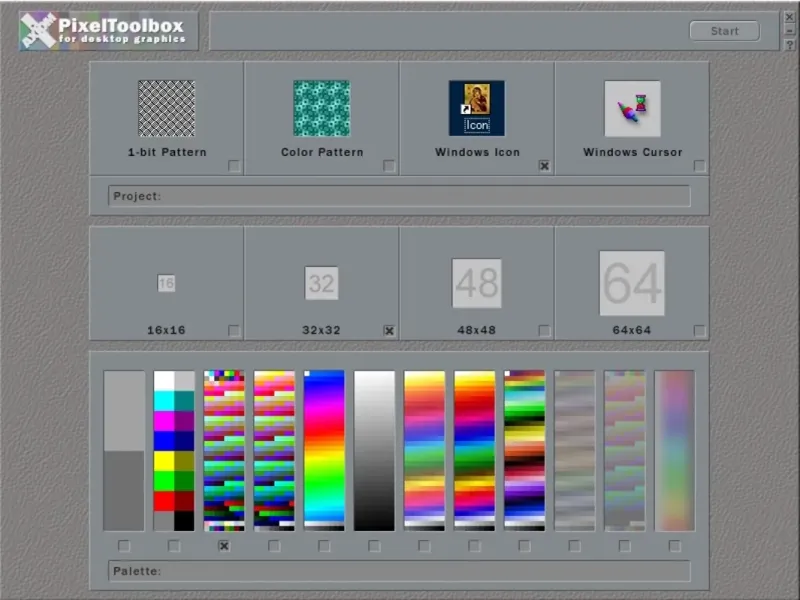Click the Color Pattern label
The width and height of the screenshot is (800, 600).
point(322,152)
